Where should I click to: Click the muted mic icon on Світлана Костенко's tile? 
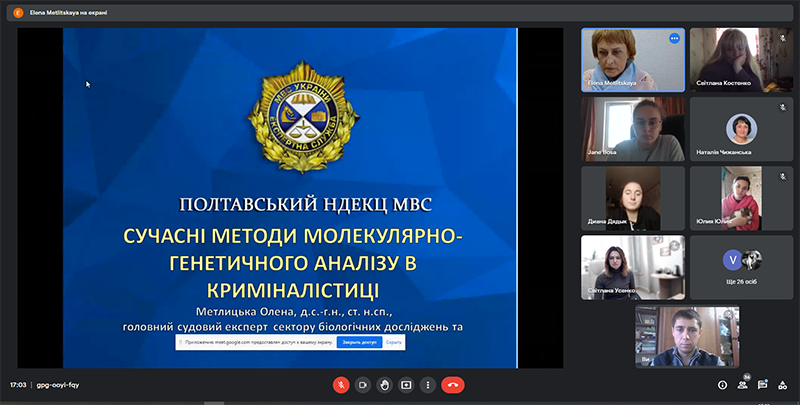coord(783,38)
